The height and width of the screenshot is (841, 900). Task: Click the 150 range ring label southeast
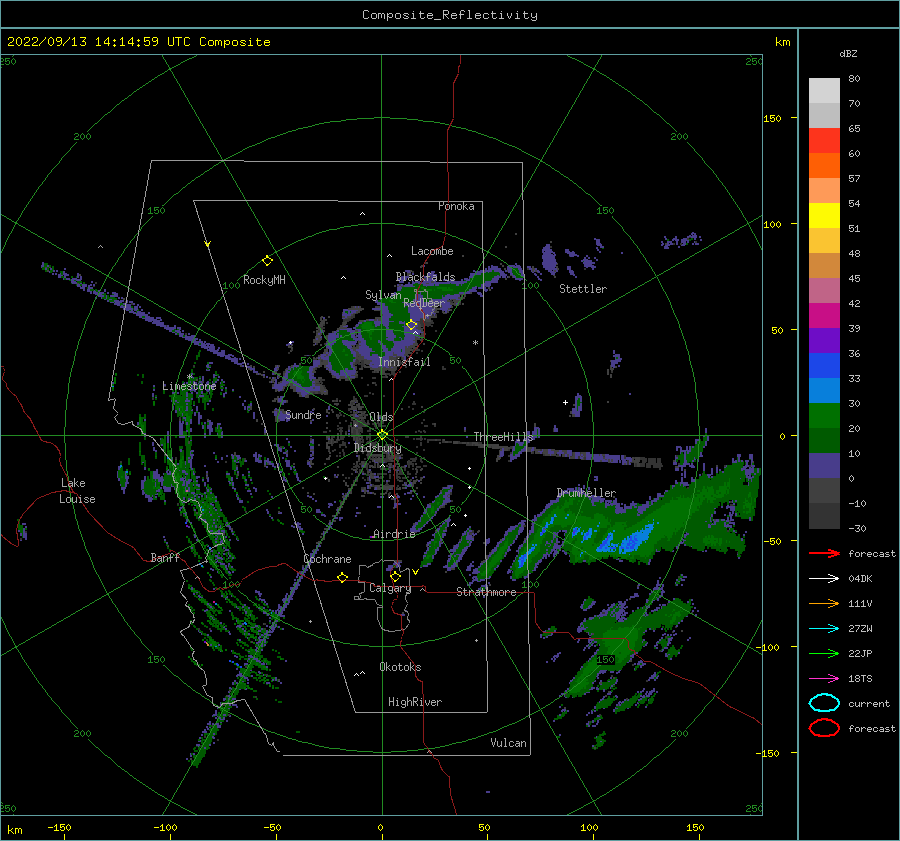point(605,660)
